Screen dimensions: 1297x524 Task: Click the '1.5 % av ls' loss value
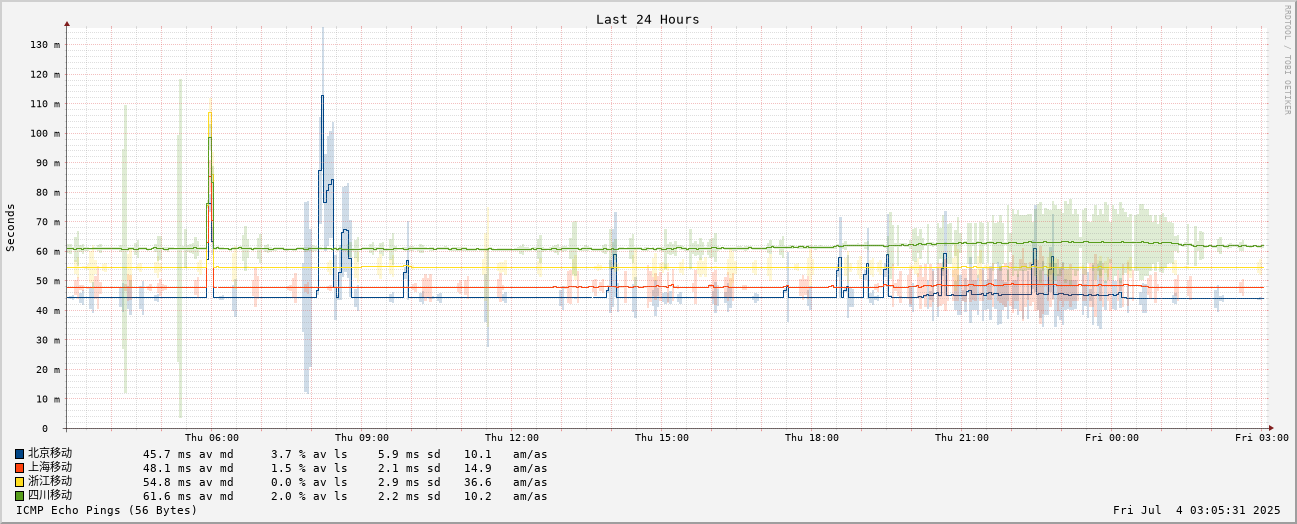coord(309,468)
